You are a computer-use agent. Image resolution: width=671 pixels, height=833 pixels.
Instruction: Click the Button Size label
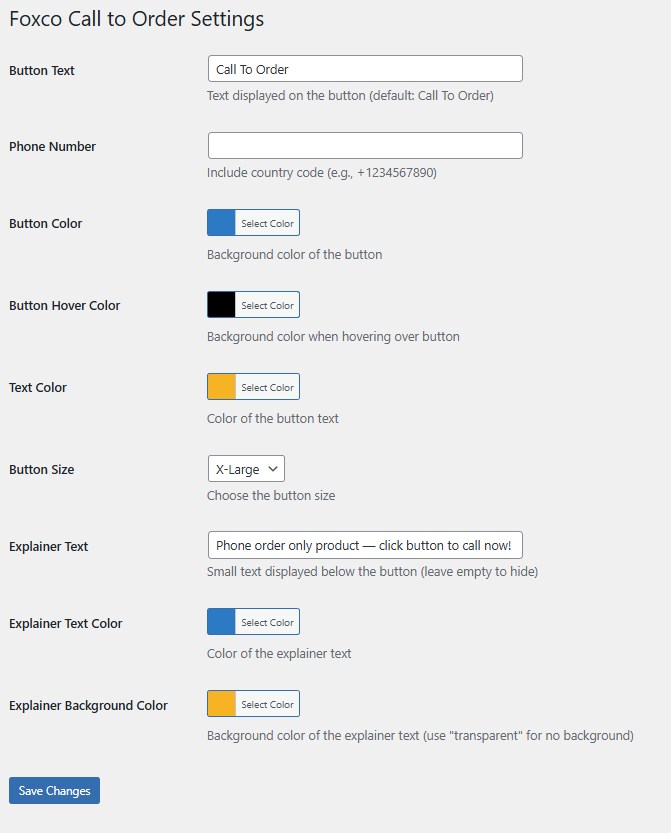[x=41, y=470]
